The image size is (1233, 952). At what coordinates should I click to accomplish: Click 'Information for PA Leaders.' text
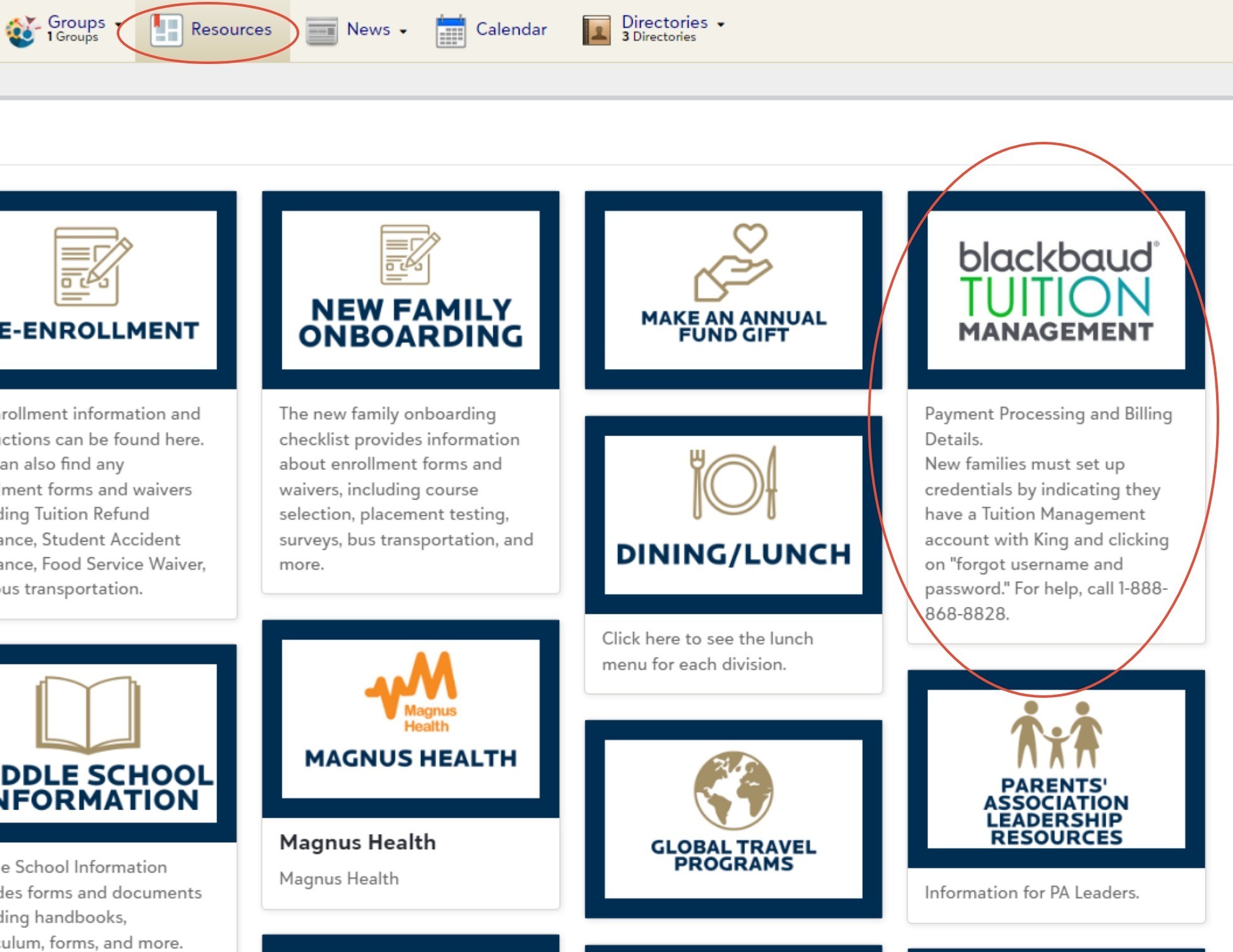1032,892
